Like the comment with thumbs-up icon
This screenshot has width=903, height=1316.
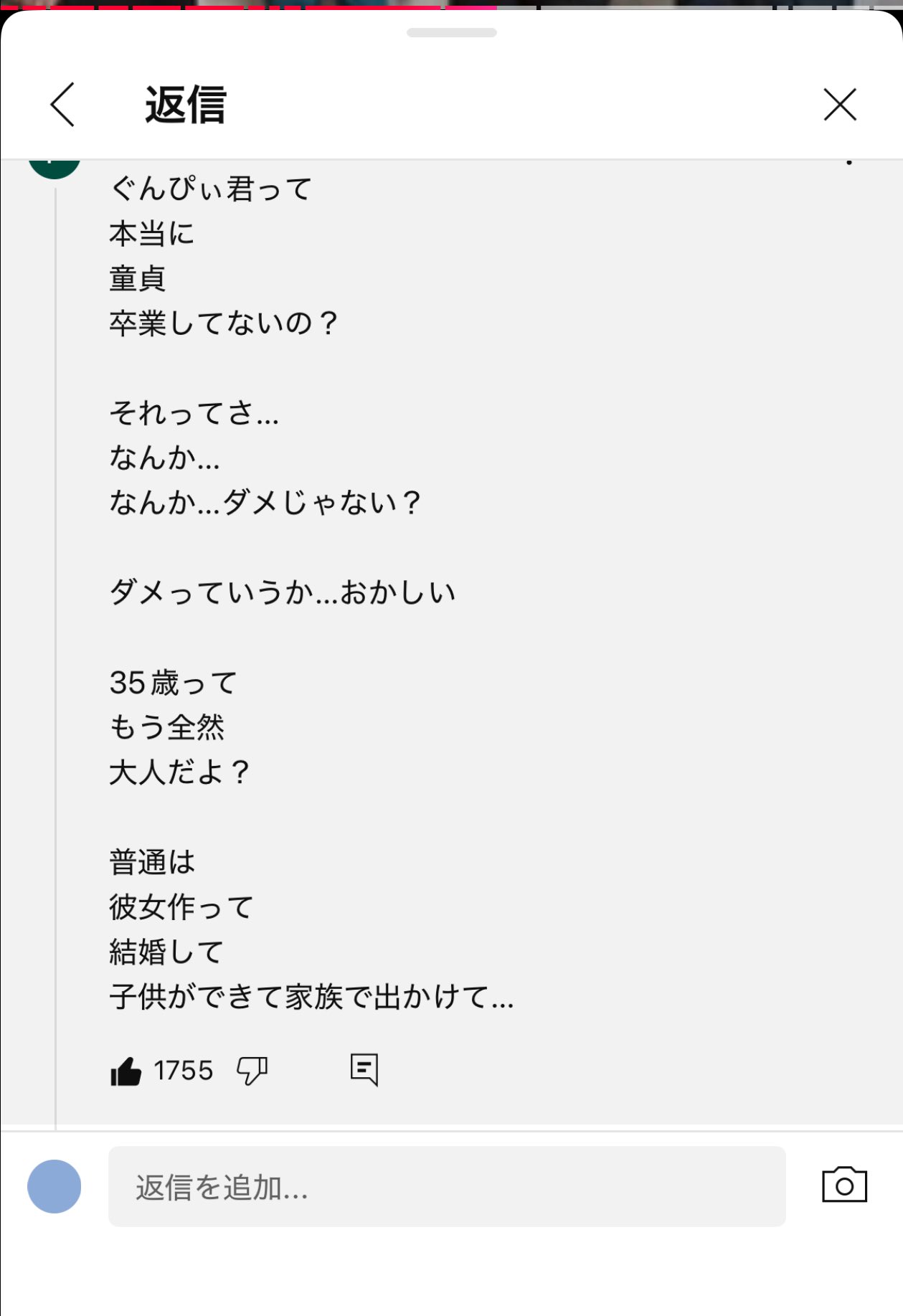pyautogui.click(x=126, y=1071)
